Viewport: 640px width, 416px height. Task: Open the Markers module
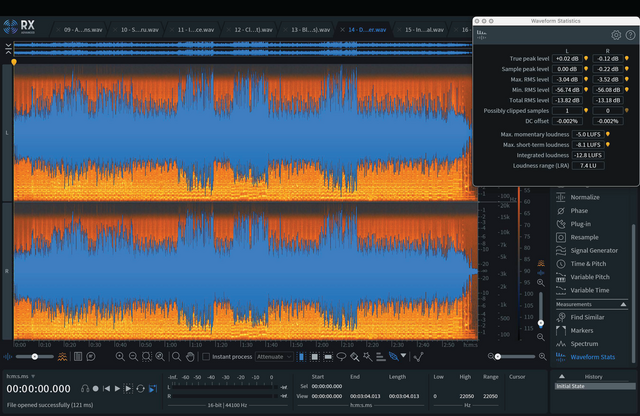pyautogui.click(x=583, y=329)
